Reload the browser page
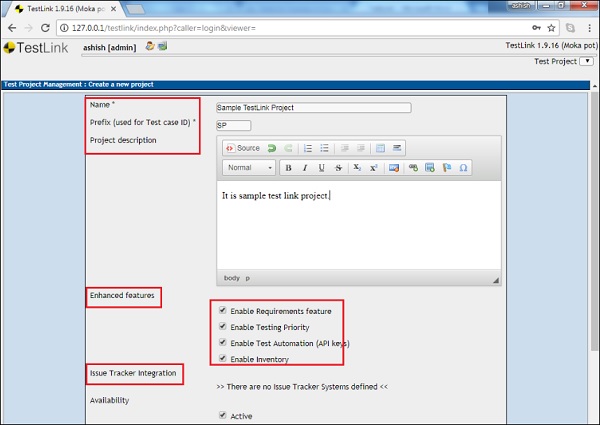 tap(45, 28)
